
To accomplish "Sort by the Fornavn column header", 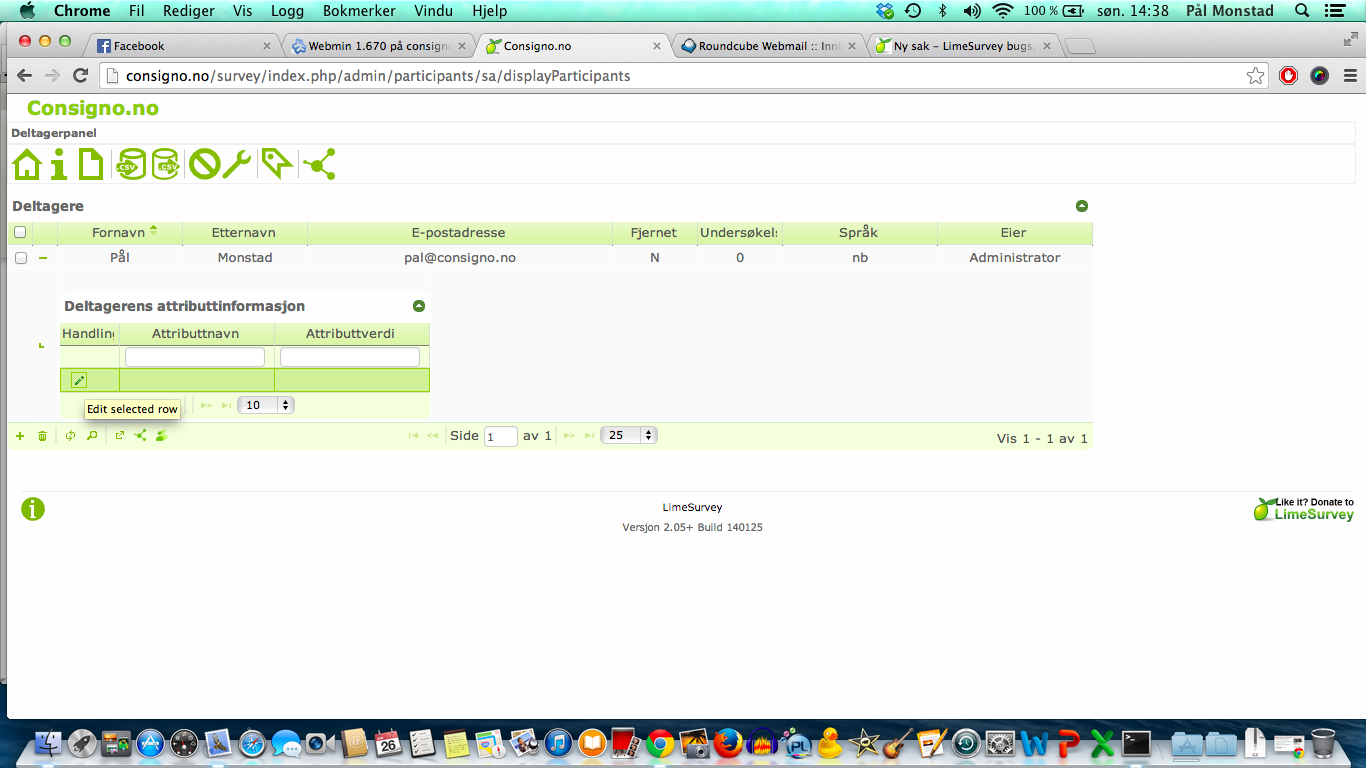I will pos(120,232).
